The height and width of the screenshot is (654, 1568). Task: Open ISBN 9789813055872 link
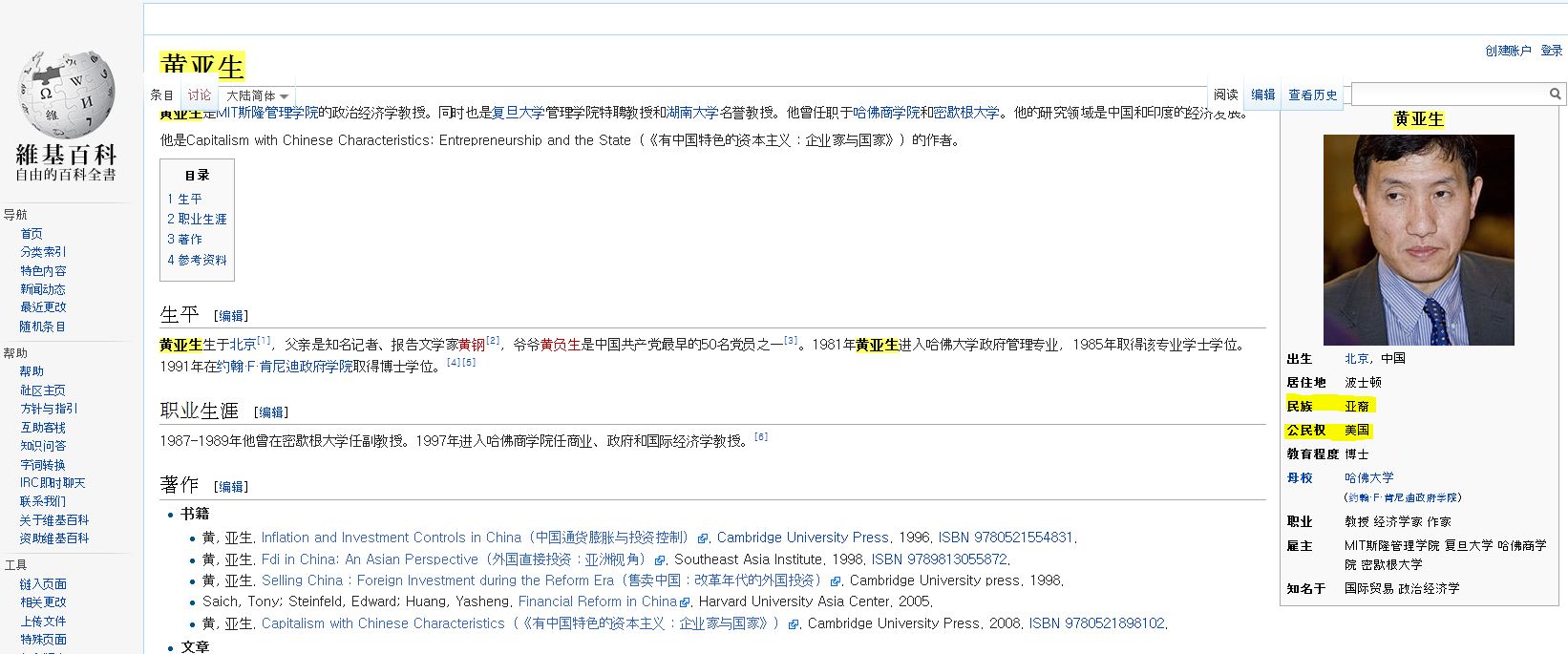pos(939,559)
